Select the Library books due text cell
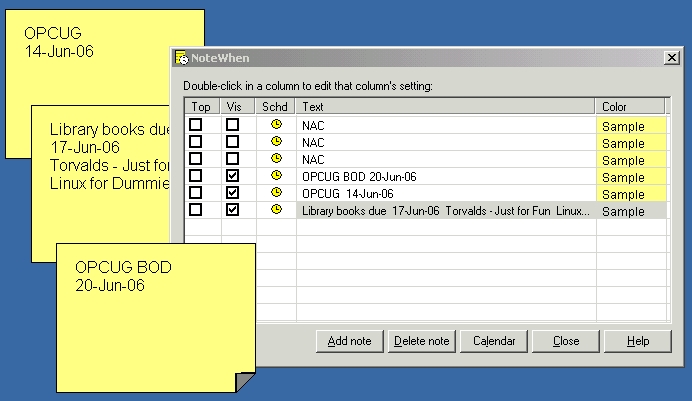692x401 pixels. pos(445,211)
